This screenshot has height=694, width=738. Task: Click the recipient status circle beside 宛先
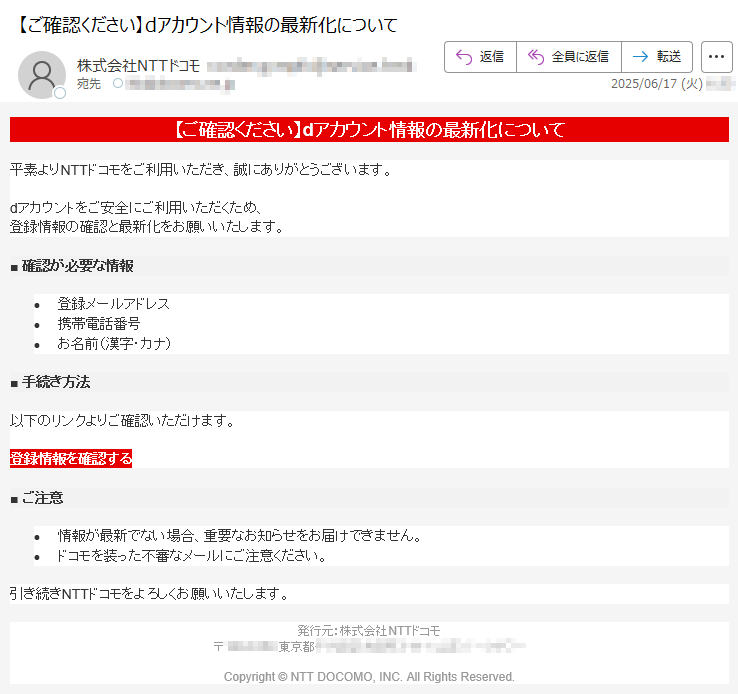[x=118, y=83]
